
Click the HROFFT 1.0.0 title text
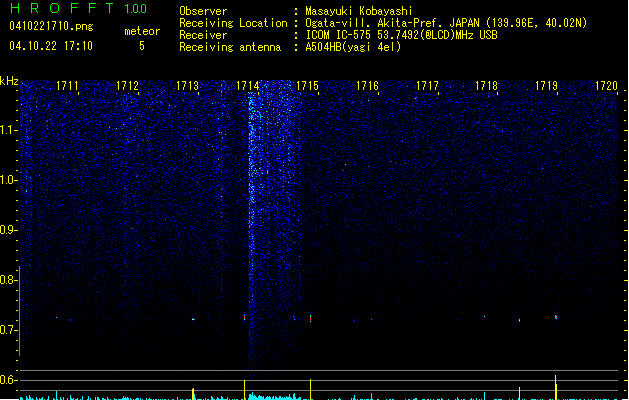(79, 8)
